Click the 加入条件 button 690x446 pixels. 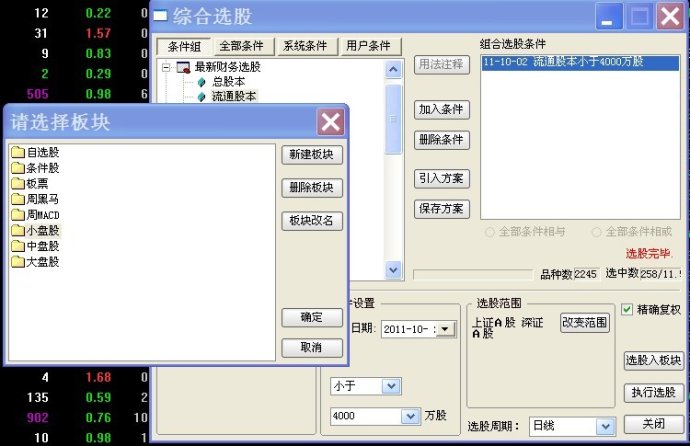click(441, 110)
